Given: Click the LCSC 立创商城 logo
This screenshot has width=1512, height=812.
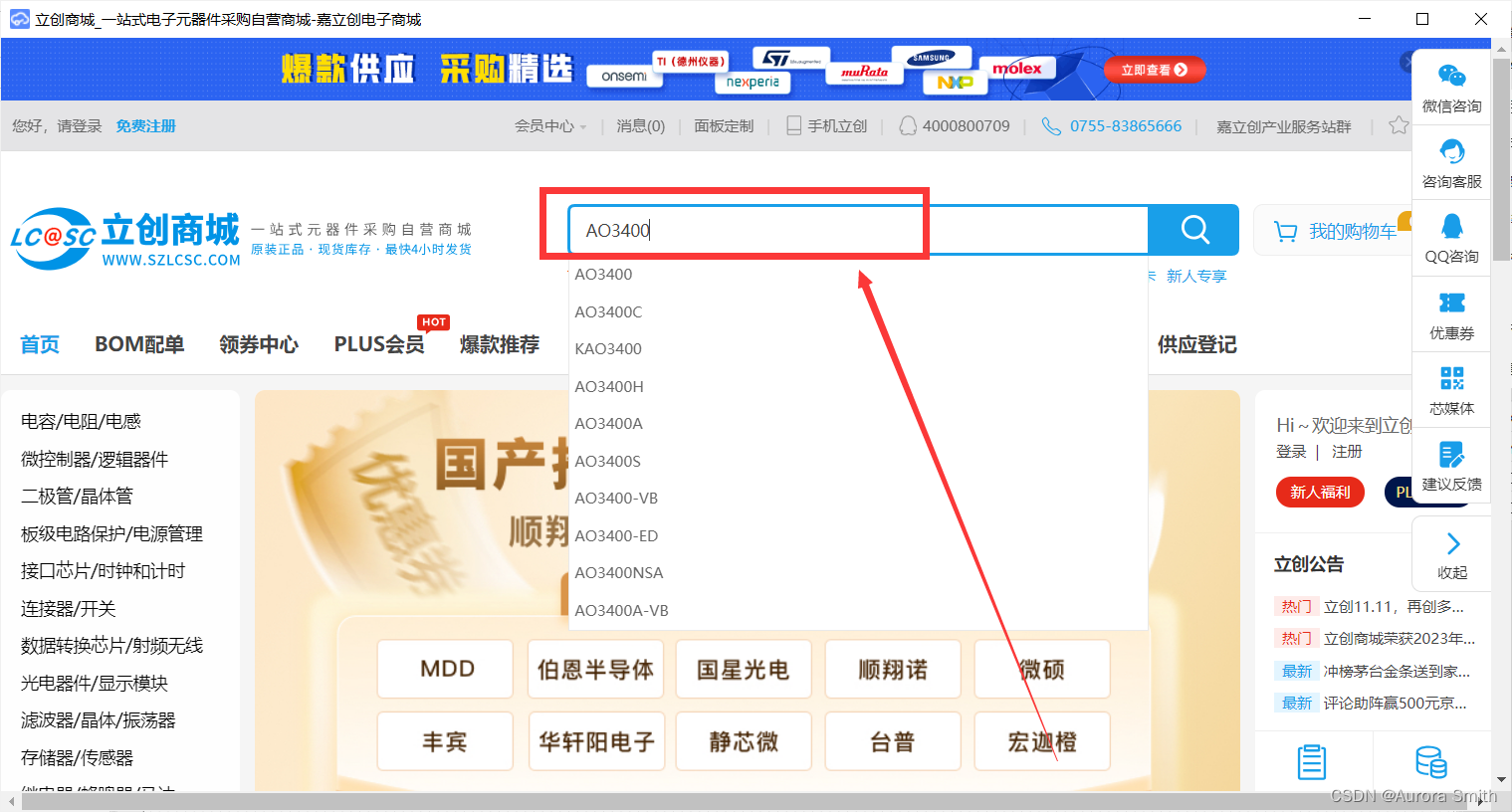Looking at the screenshot, I should 125,238.
